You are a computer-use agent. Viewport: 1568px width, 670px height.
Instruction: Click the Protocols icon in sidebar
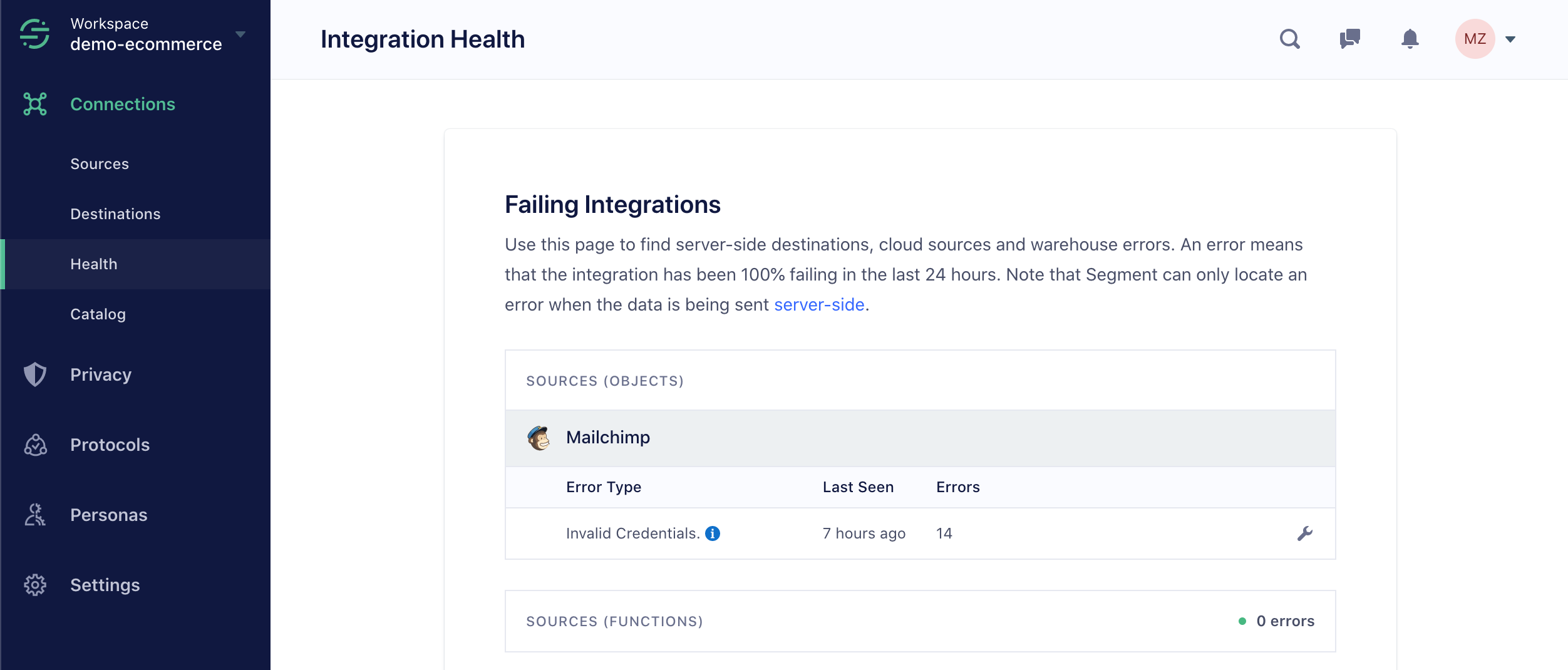coord(35,445)
